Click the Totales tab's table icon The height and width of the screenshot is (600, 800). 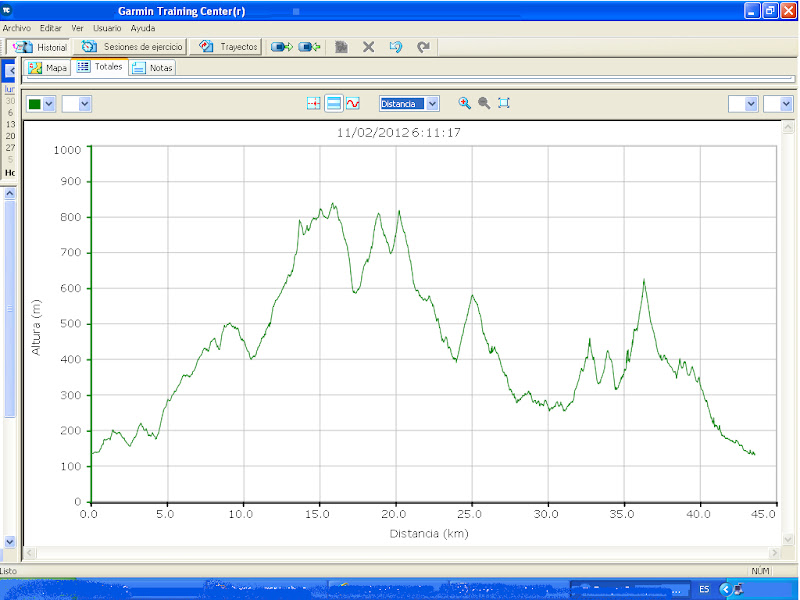coord(83,66)
